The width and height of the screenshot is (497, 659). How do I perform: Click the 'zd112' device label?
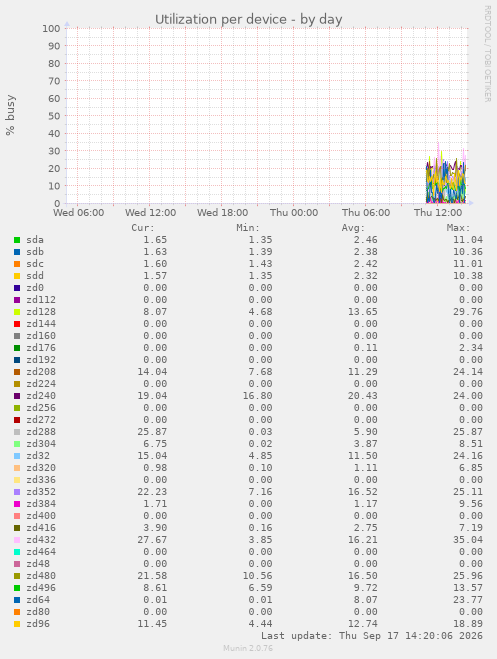click(41, 300)
